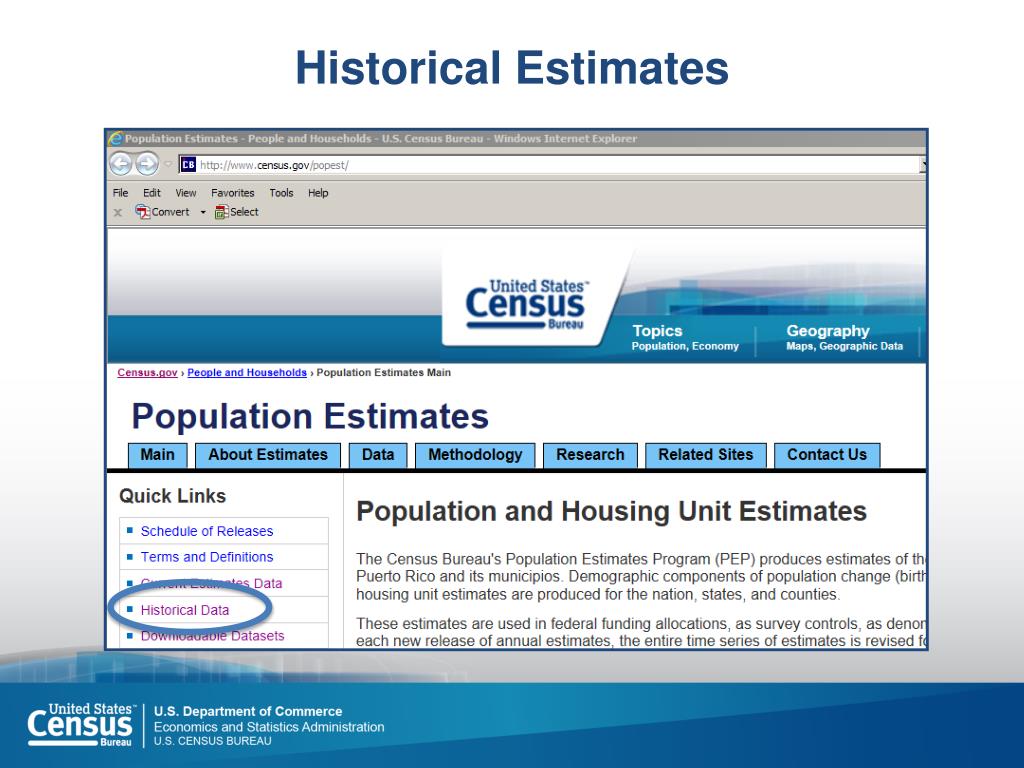Open Current Estimates Data quick link
This screenshot has height=768, width=1024.
coord(212,583)
